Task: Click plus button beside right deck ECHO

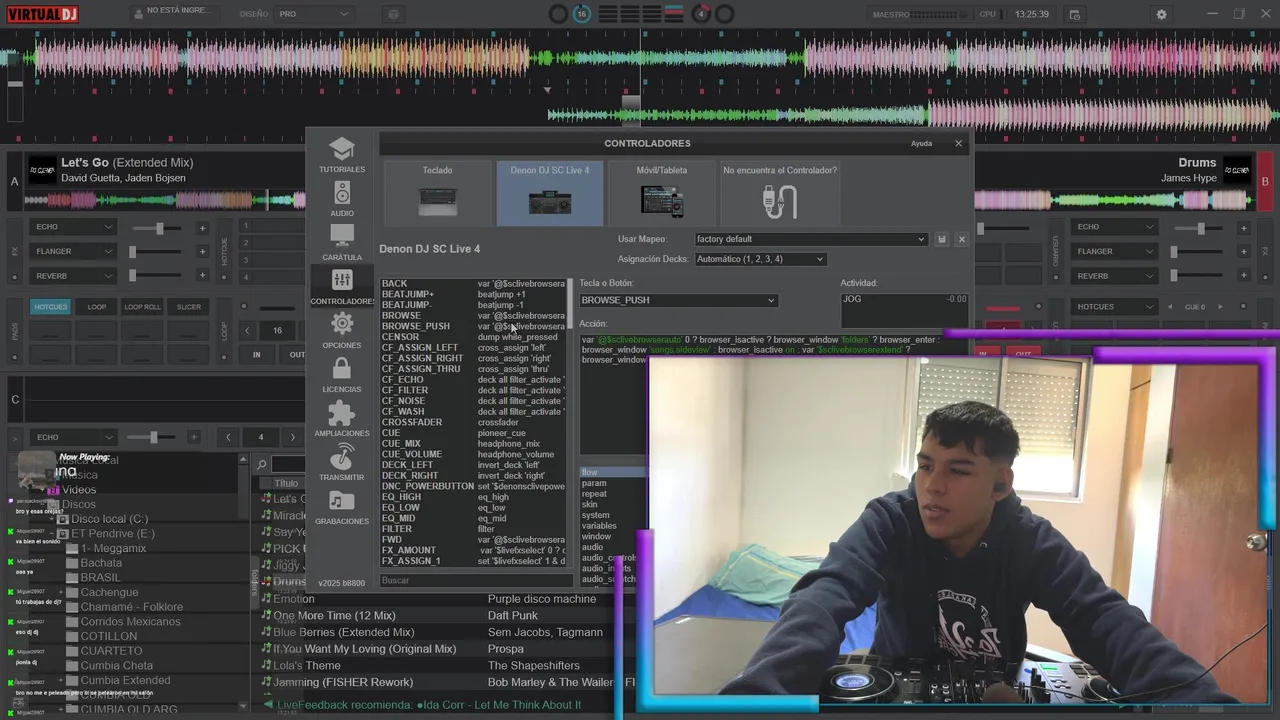Action: click(1243, 228)
